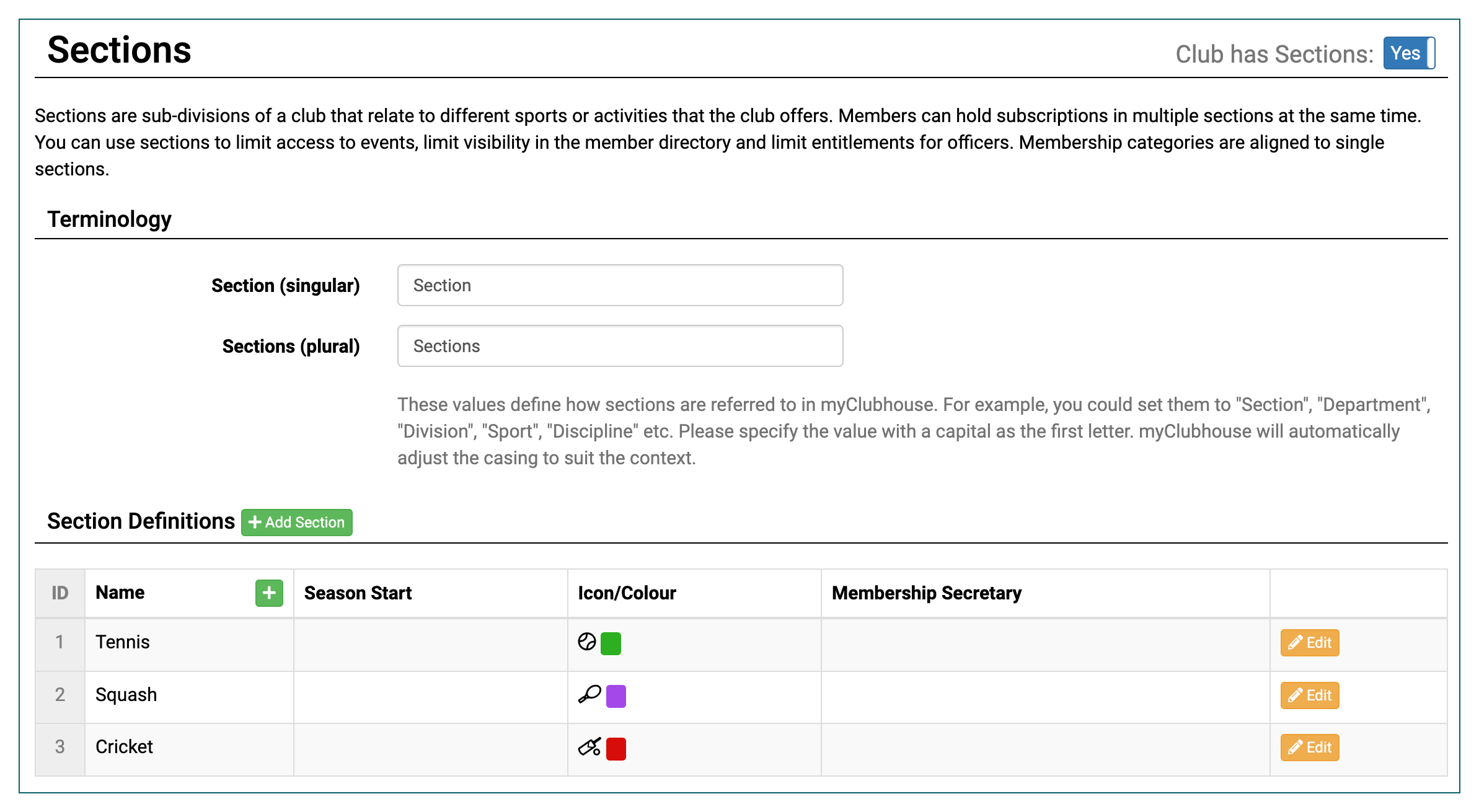Click the Sections page title
The image size is (1479, 812).
click(x=119, y=50)
